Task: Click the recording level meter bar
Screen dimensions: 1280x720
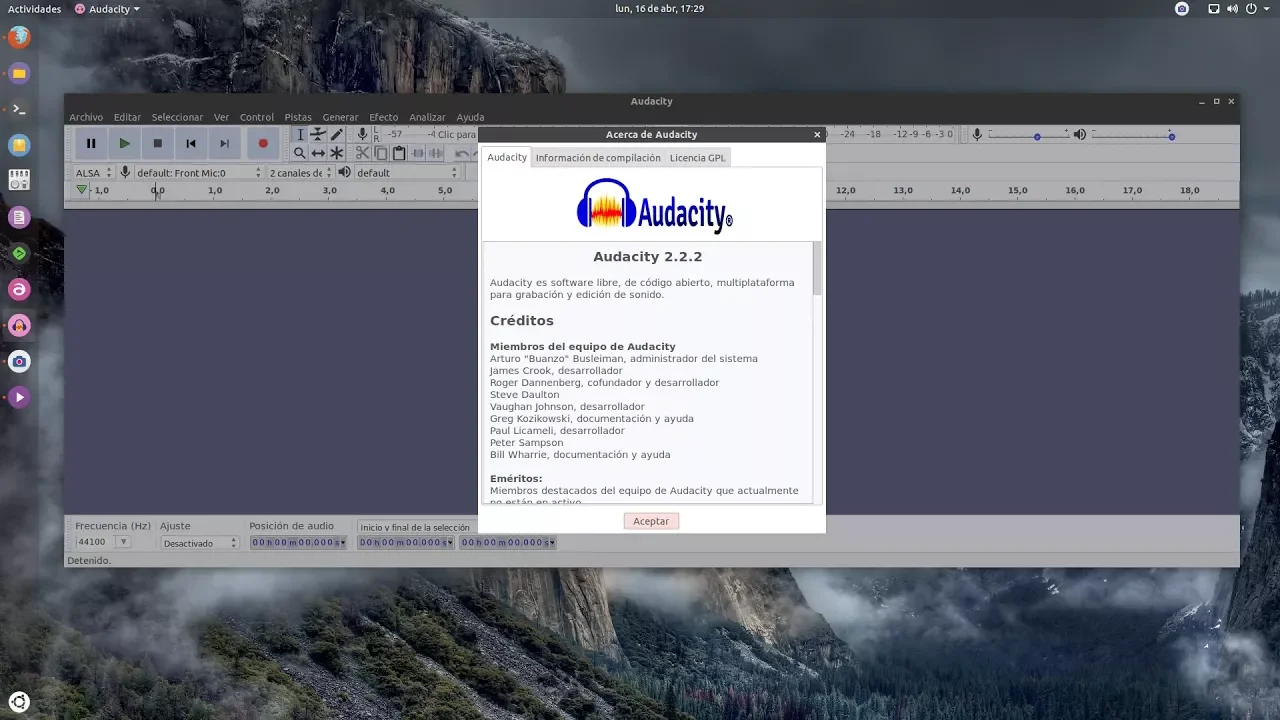Action: [x=430, y=134]
